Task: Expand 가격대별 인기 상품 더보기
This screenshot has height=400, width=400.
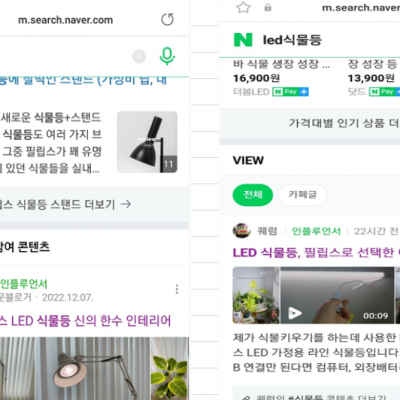Action: click(310, 123)
